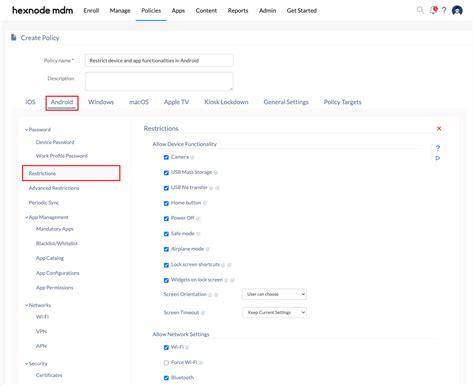
Task: Open the notifications bell icon
Action: click(x=433, y=10)
